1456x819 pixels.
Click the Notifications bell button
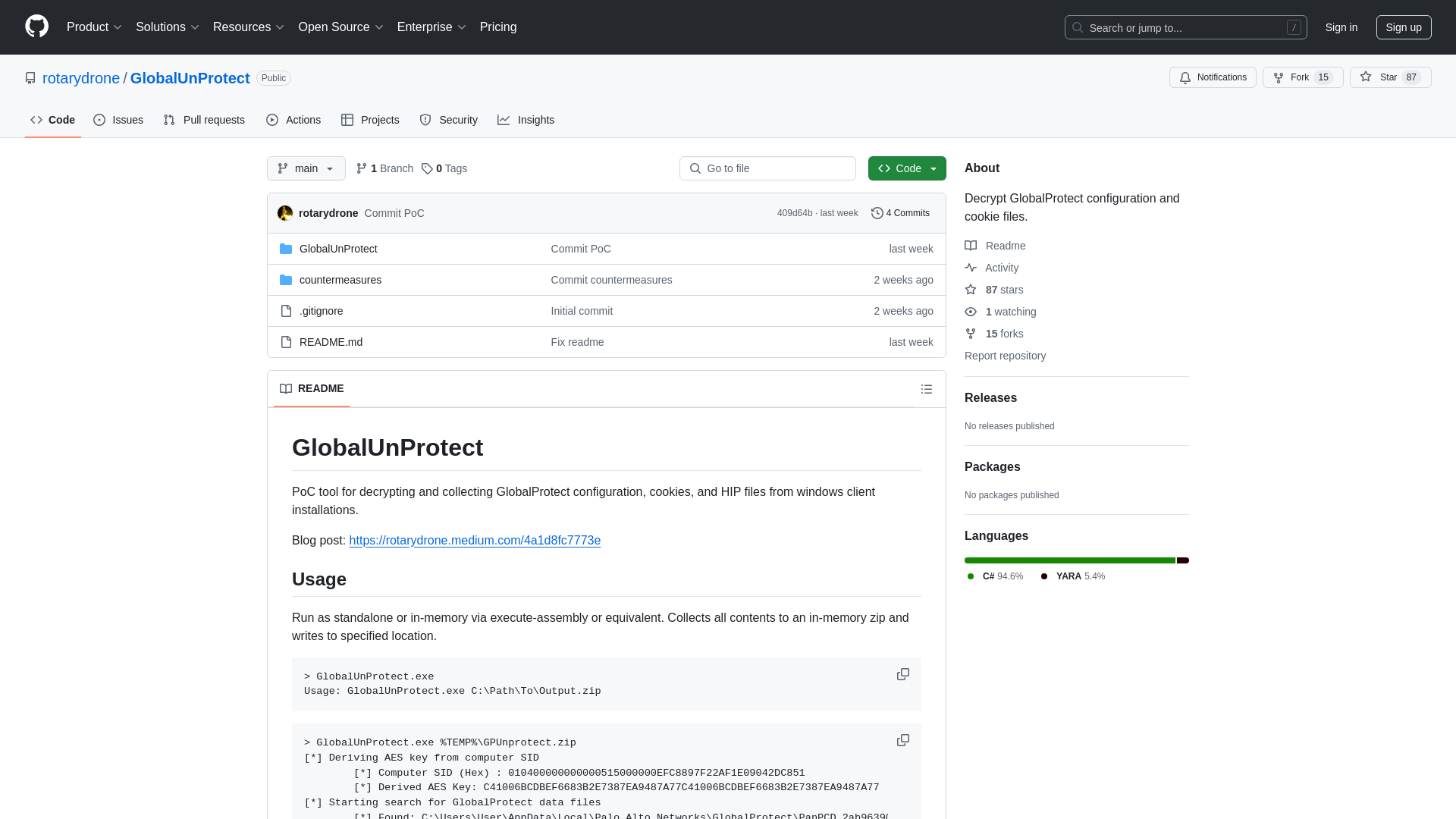pyautogui.click(x=1213, y=77)
